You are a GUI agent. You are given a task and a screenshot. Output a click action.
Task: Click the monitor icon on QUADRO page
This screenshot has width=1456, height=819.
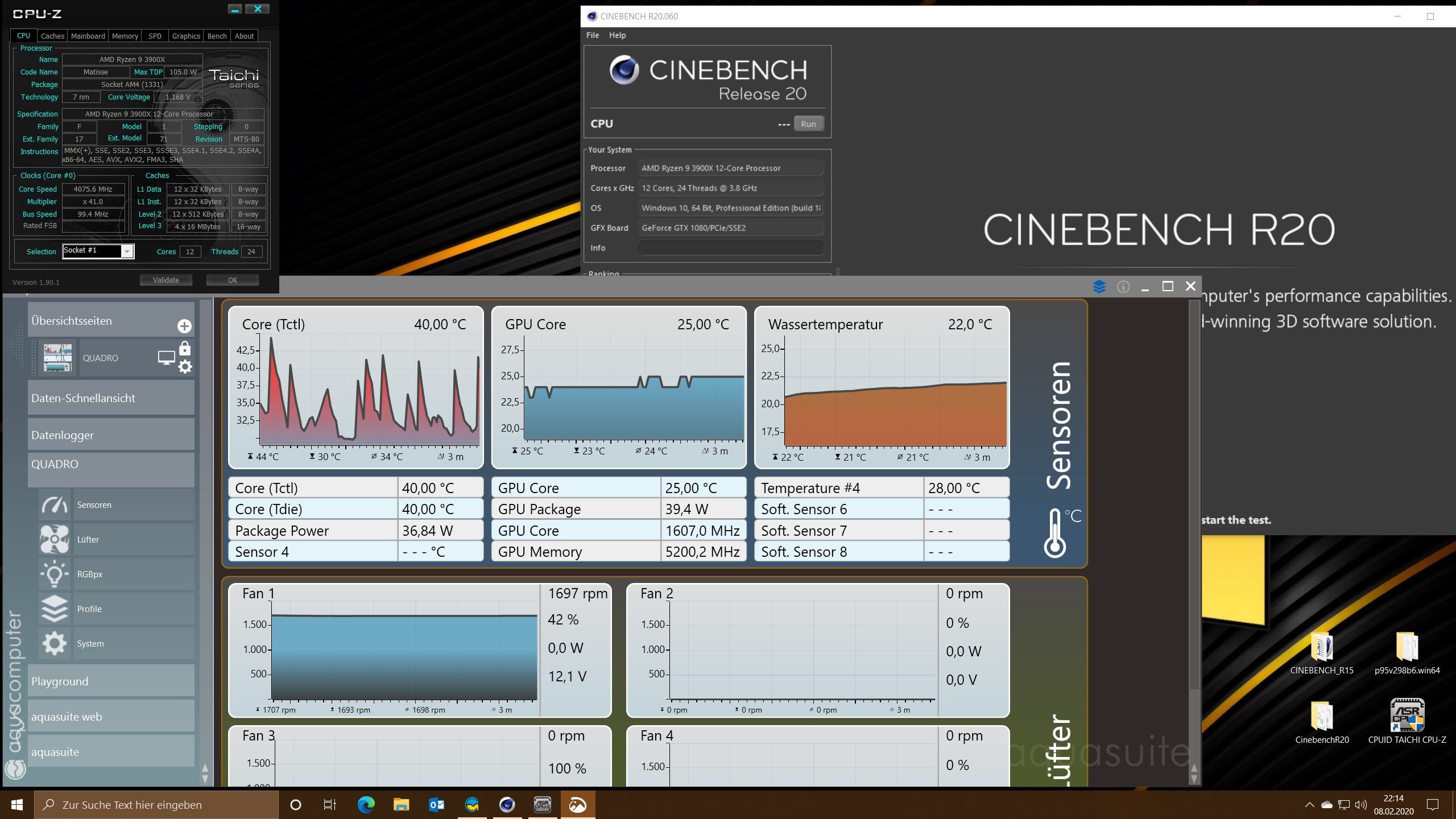coord(166,358)
